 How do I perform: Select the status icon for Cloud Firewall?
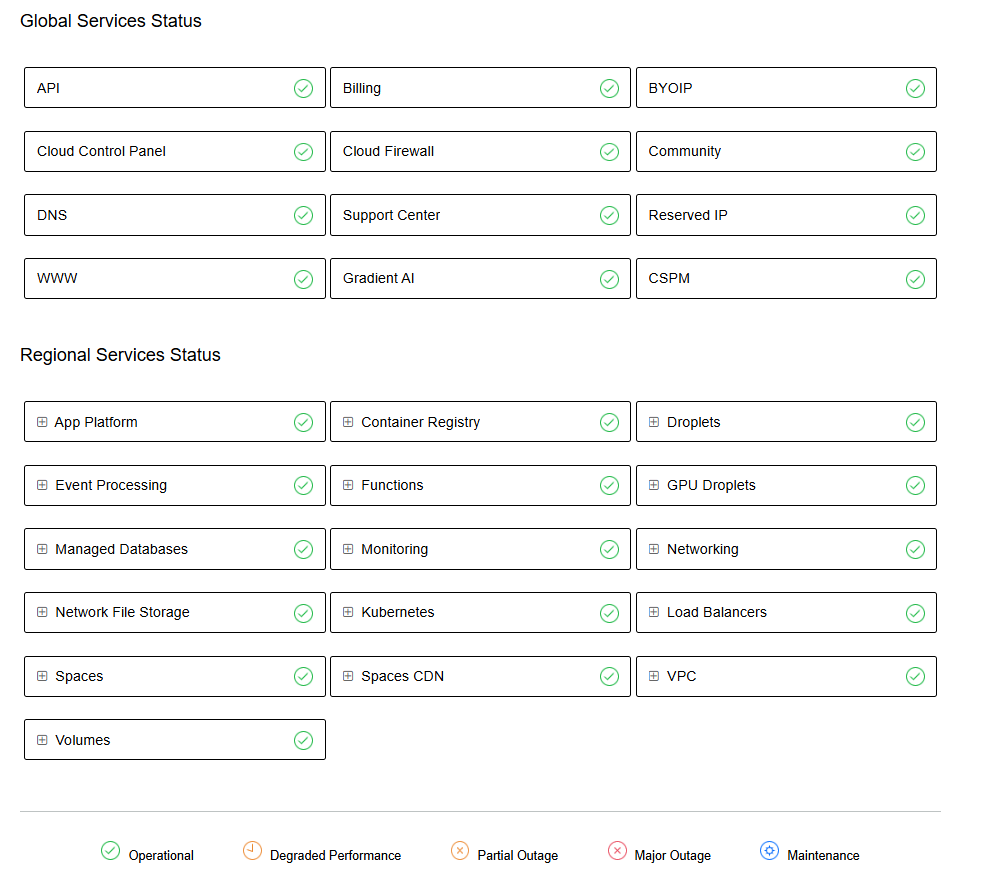pos(609,151)
